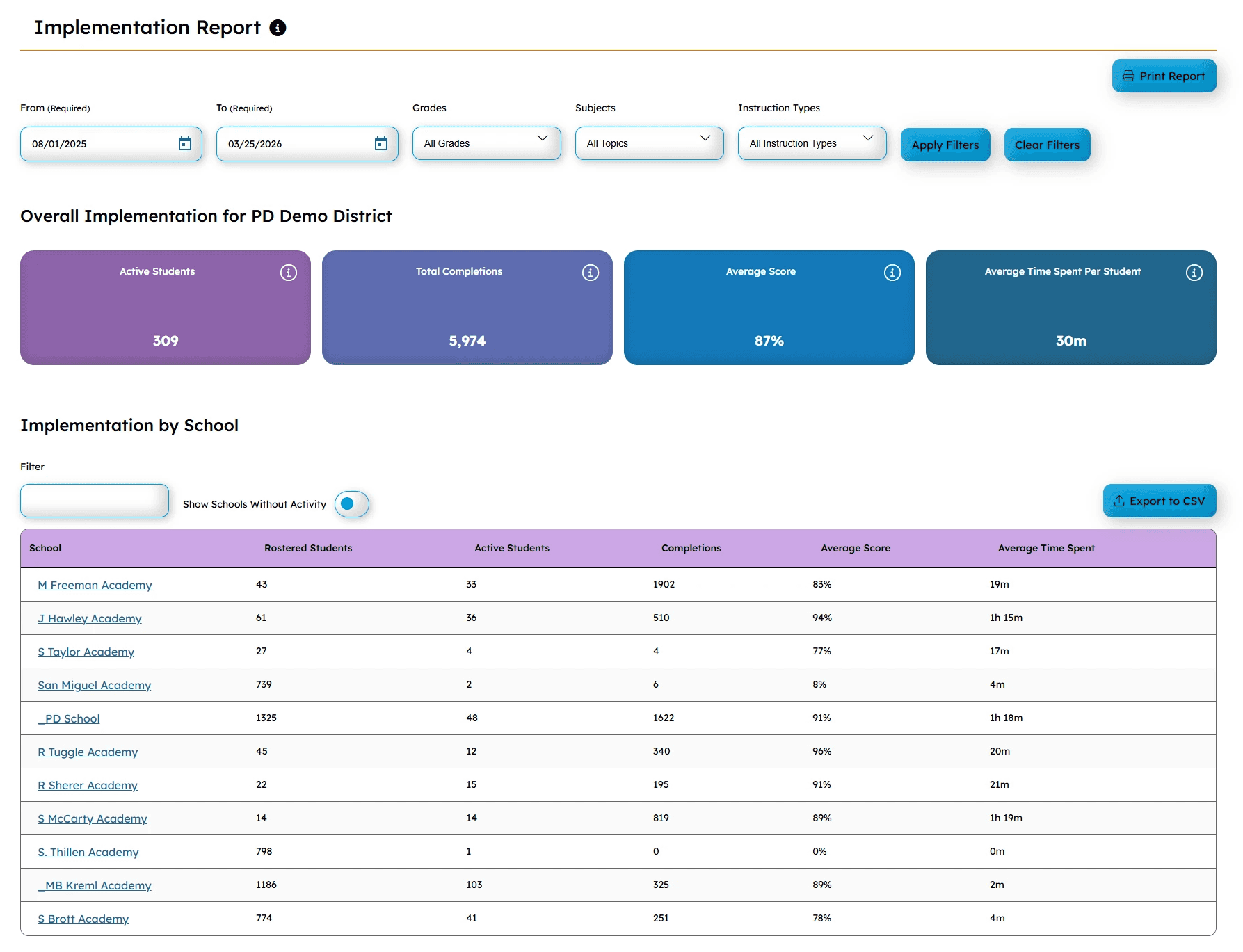Viewport: 1243px width, 952px height.
Task: Sort by Rostered Students column header
Action: click(308, 548)
